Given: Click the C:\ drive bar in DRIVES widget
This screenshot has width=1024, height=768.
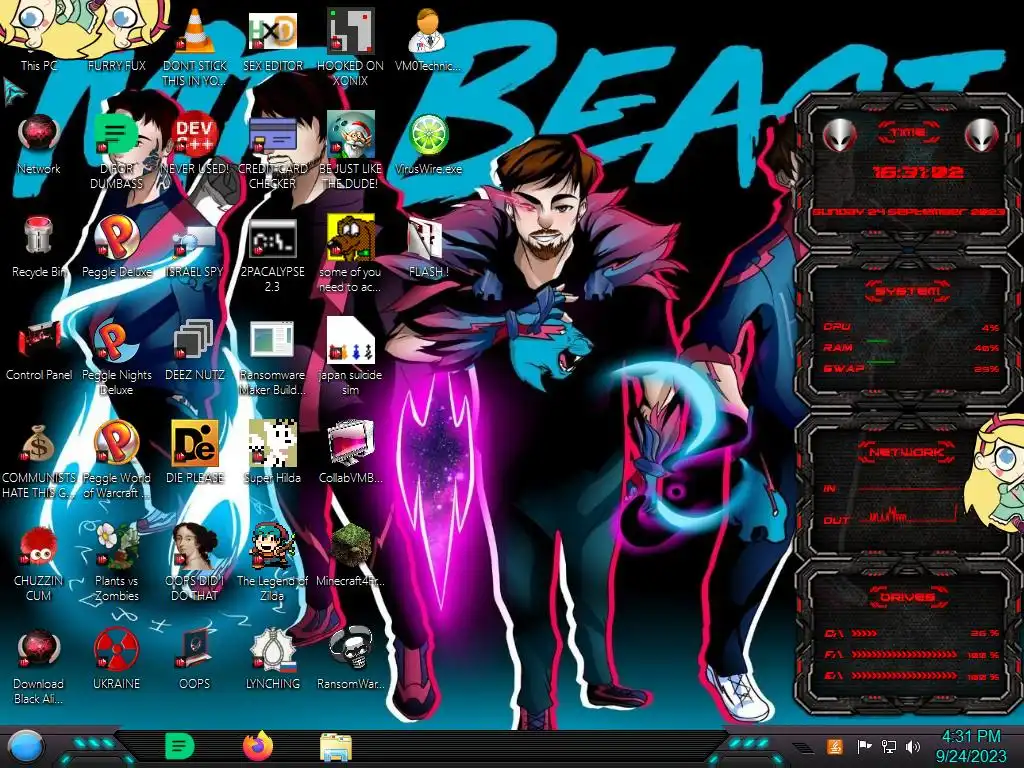Looking at the screenshot, I should [912, 633].
